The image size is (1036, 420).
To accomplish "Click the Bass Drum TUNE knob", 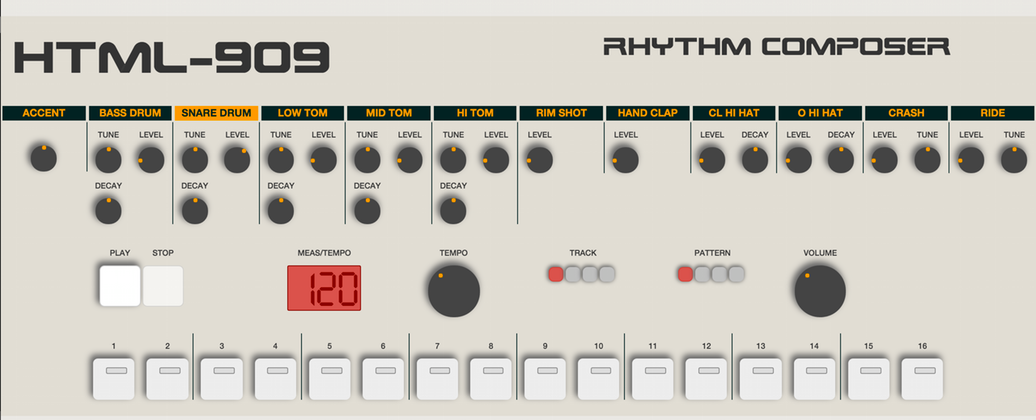I will pos(108,160).
